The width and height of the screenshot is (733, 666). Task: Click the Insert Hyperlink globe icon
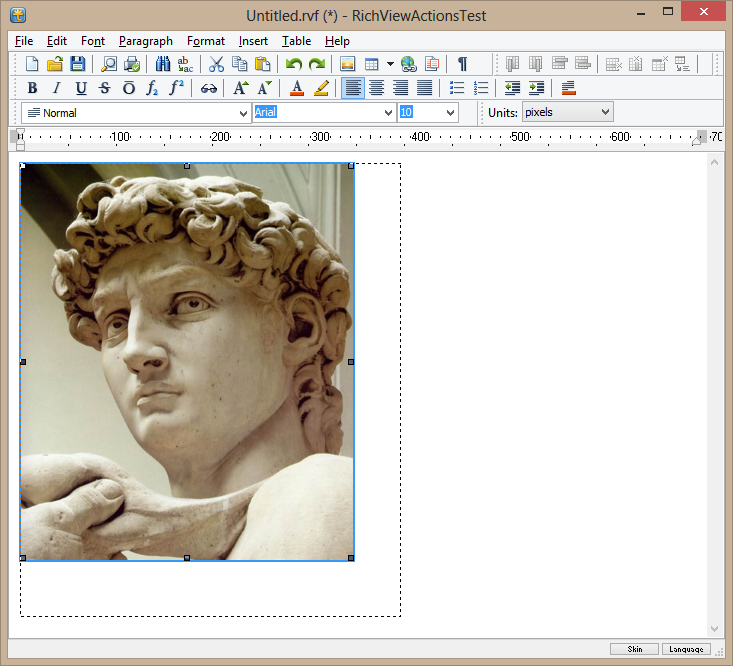coord(409,64)
